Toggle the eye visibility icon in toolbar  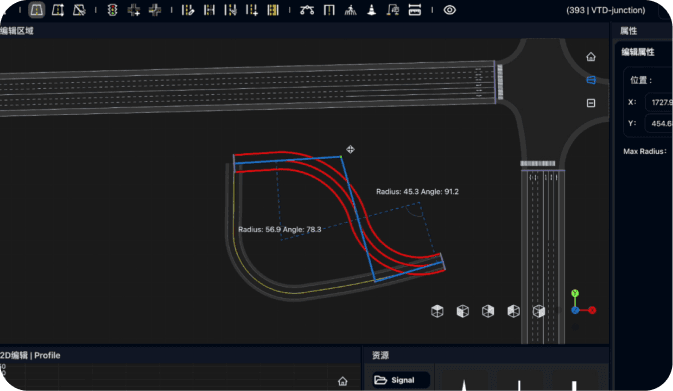449,10
